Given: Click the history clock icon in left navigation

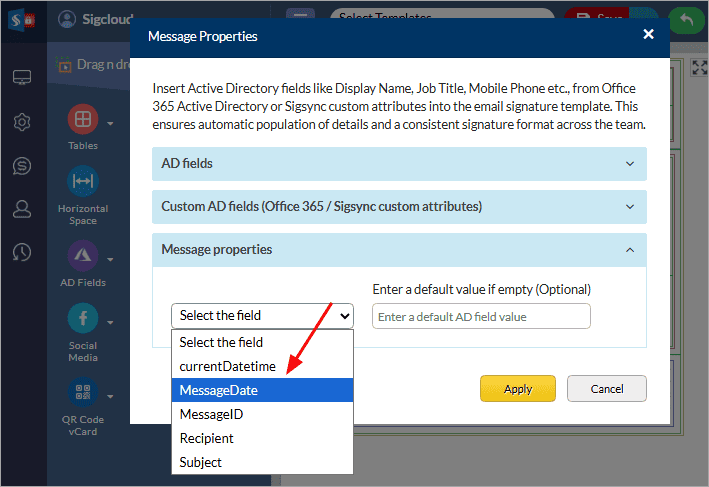Looking at the screenshot, I should click(x=21, y=253).
